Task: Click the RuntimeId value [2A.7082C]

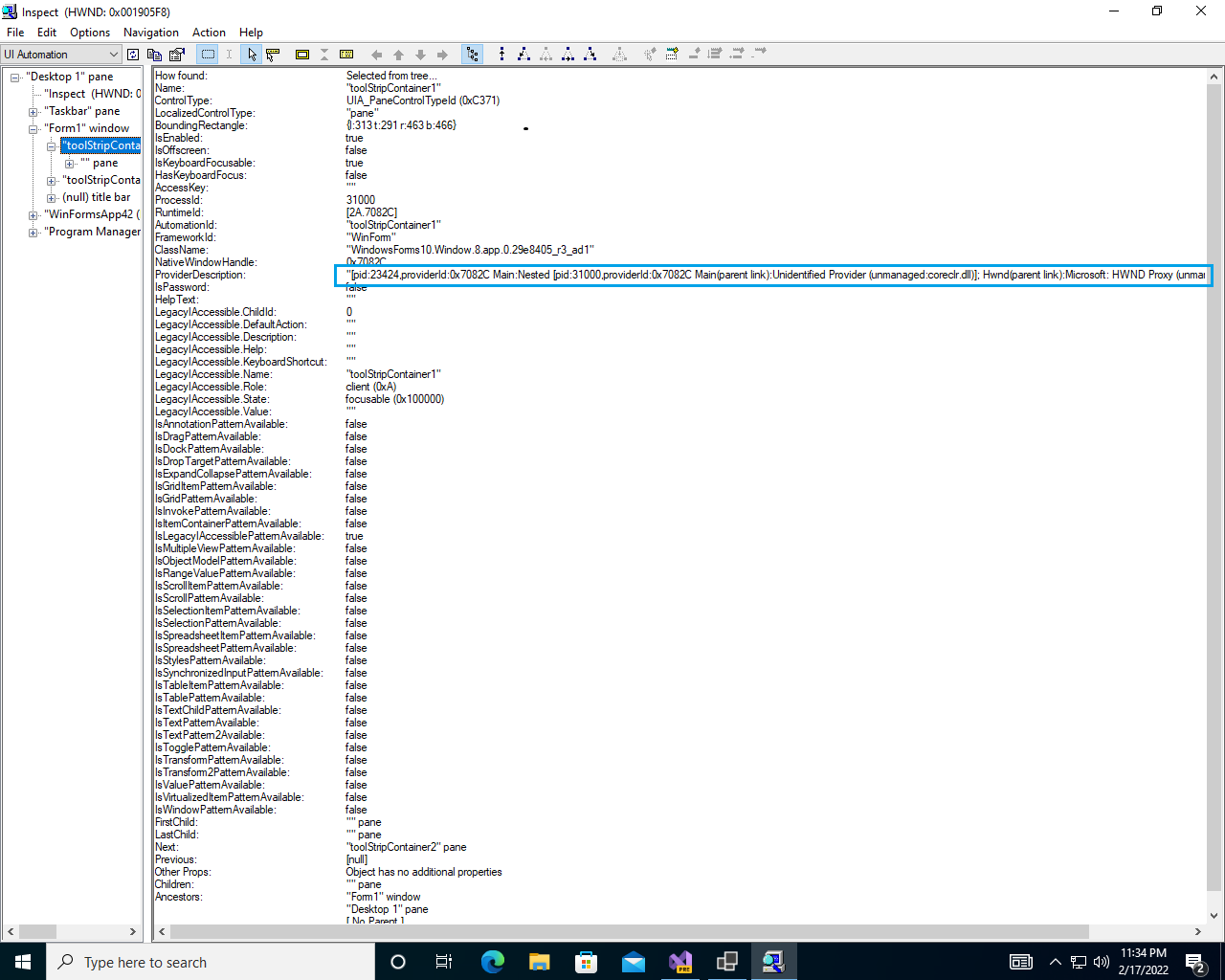Action: point(371,212)
